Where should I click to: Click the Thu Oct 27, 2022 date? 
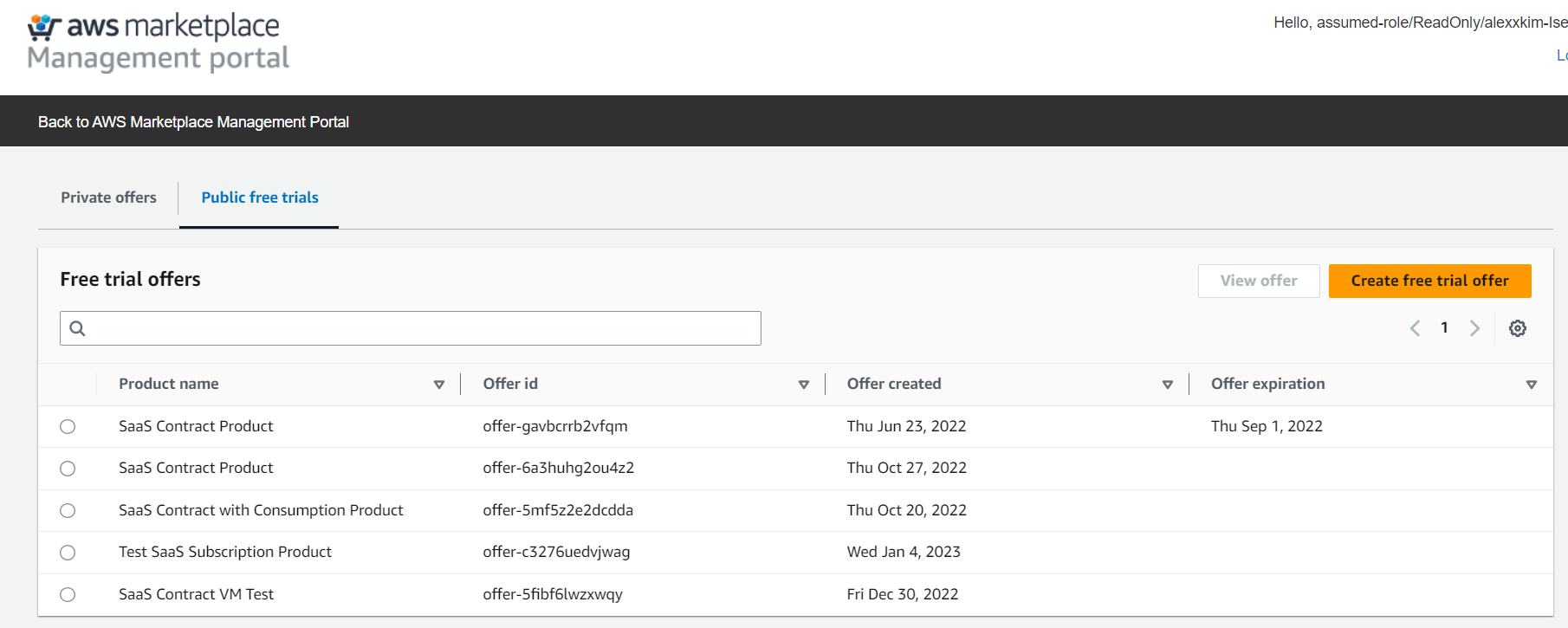907,468
